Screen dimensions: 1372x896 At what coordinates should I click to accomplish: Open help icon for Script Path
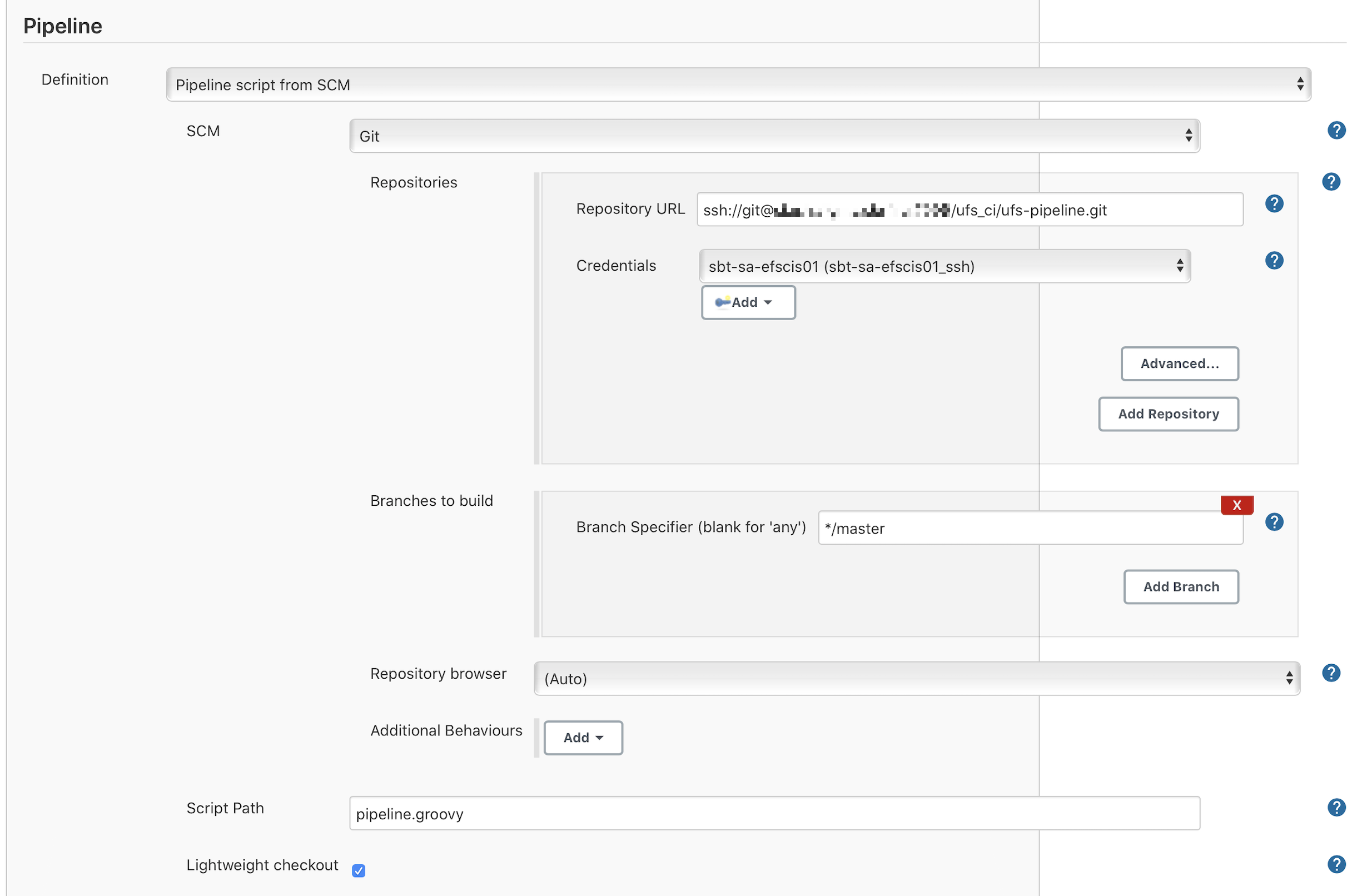(x=1336, y=807)
